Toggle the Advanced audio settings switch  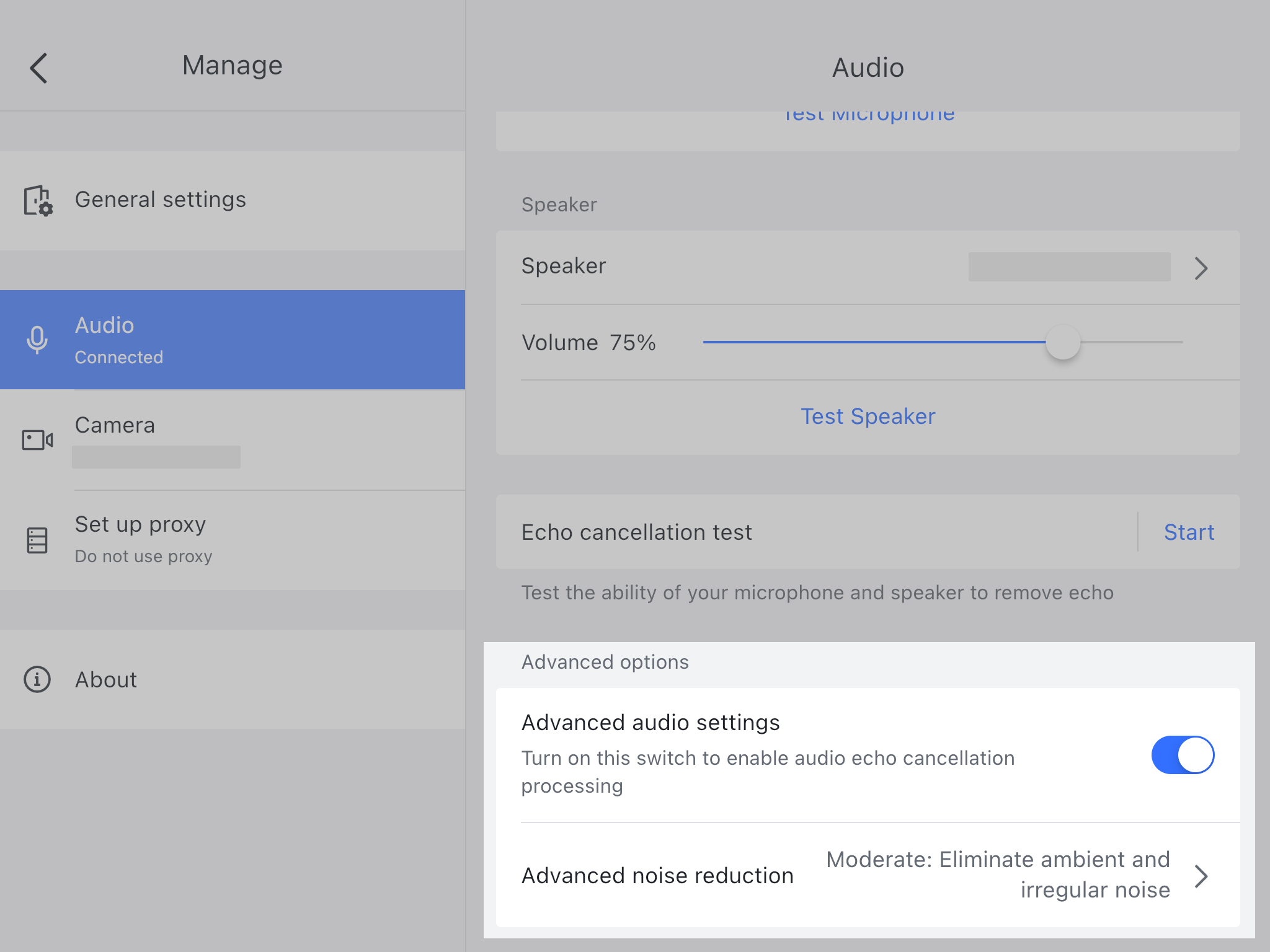1182,755
